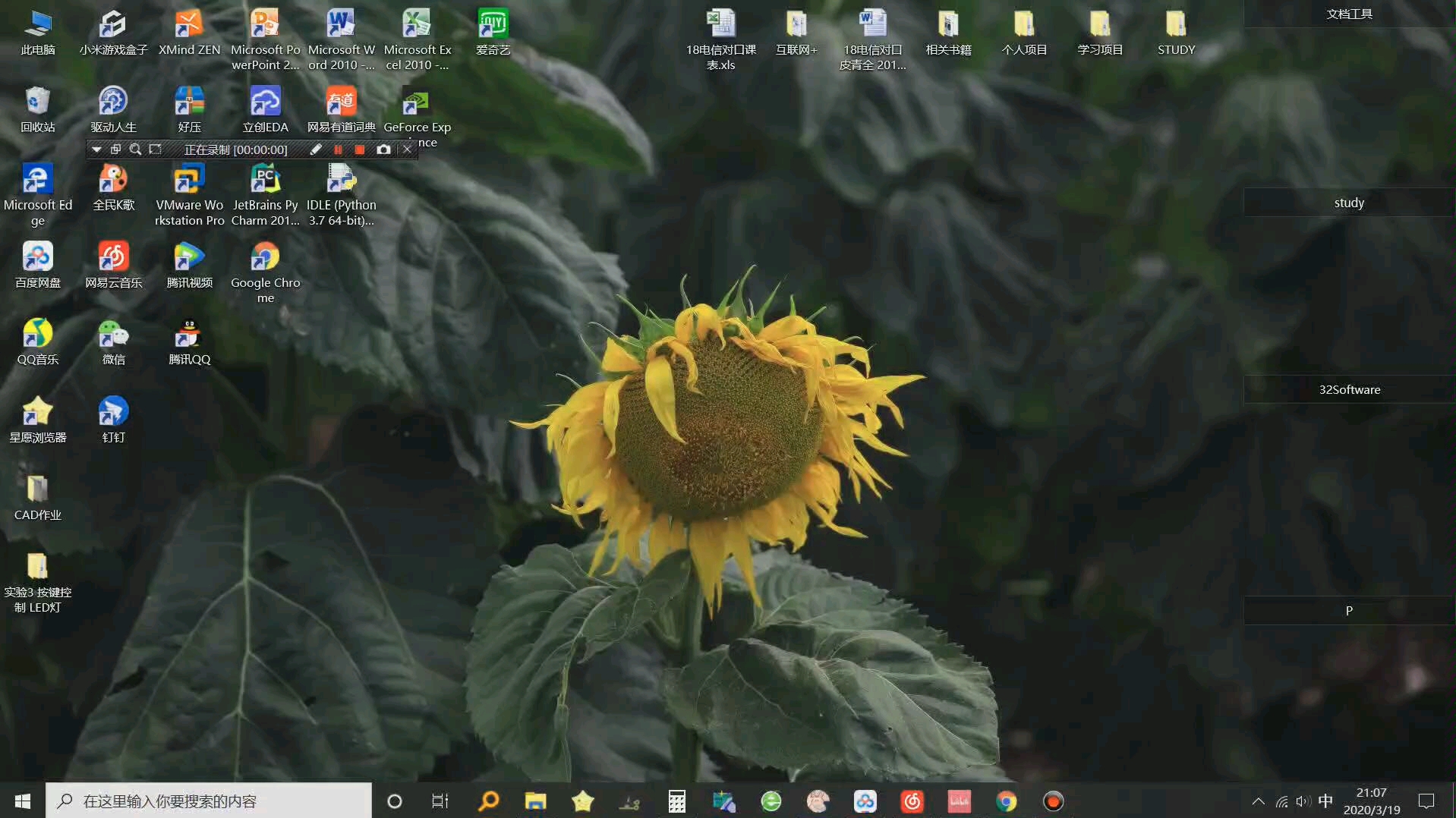Click the Windows Start button
The width and height of the screenshot is (1456, 818).
[23, 801]
